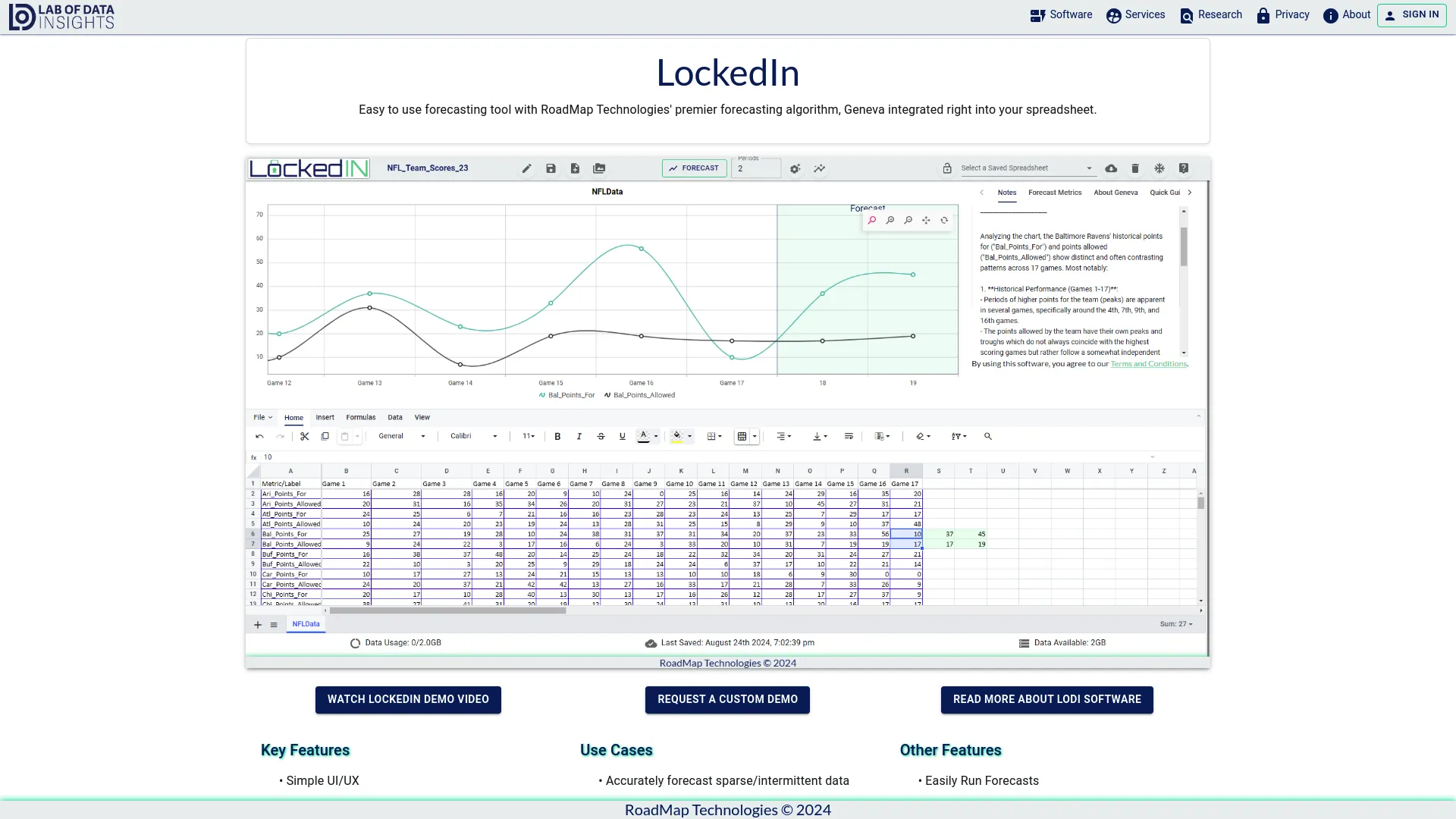
Task: Open the Calibri font dropdown
Action: tap(474, 437)
